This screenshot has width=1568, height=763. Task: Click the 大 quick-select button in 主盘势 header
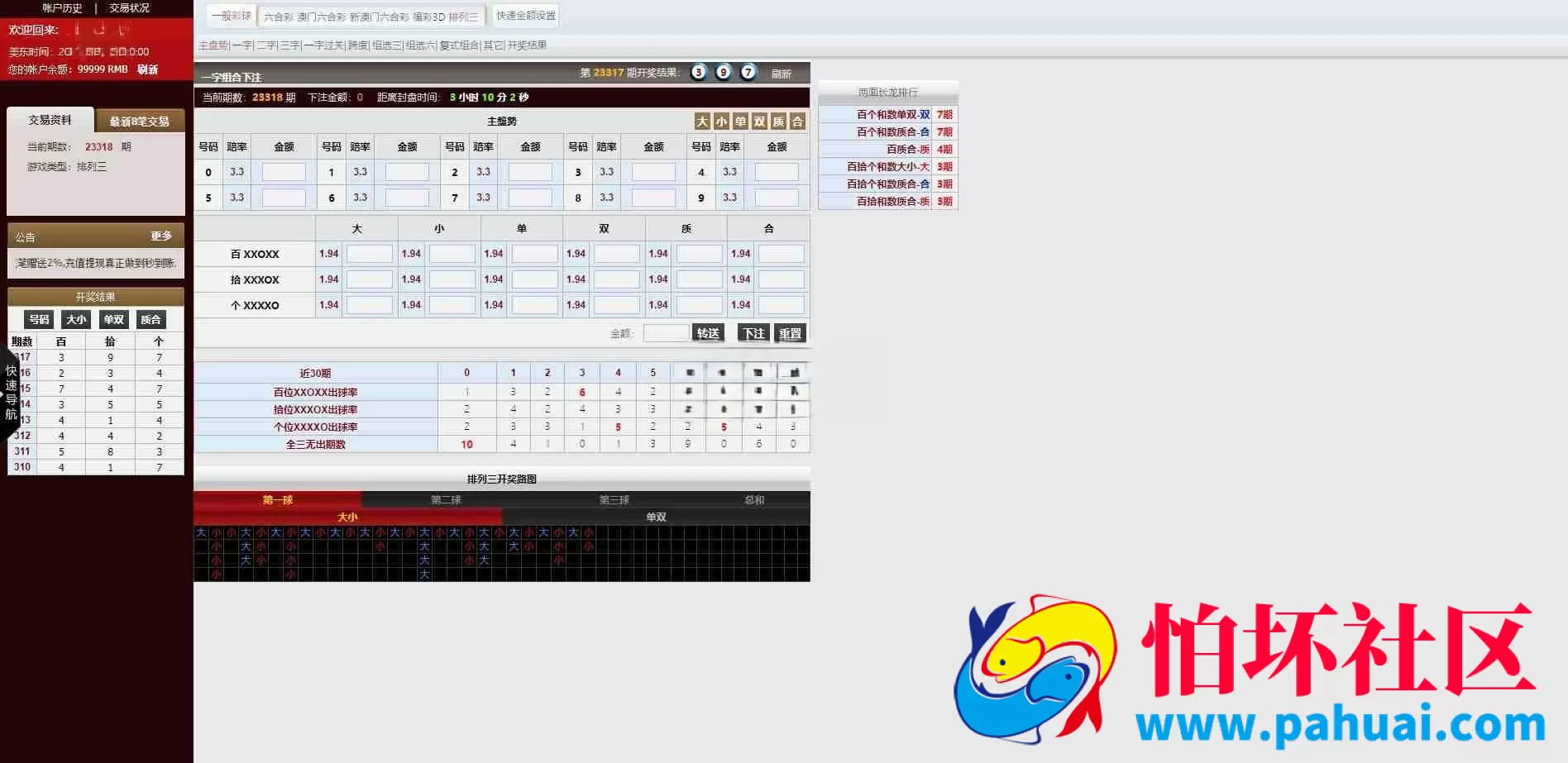click(x=702, y=122)
